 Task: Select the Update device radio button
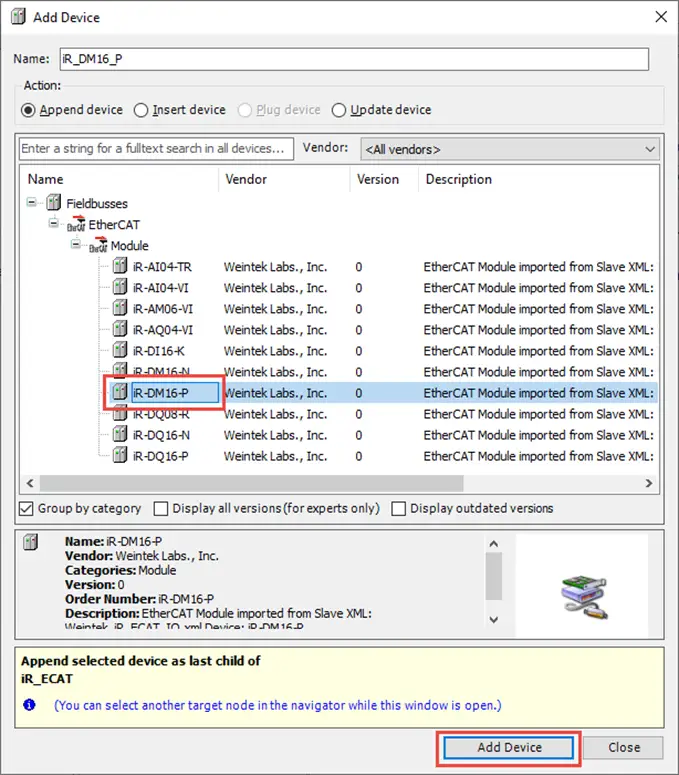[x=339, y=110]
